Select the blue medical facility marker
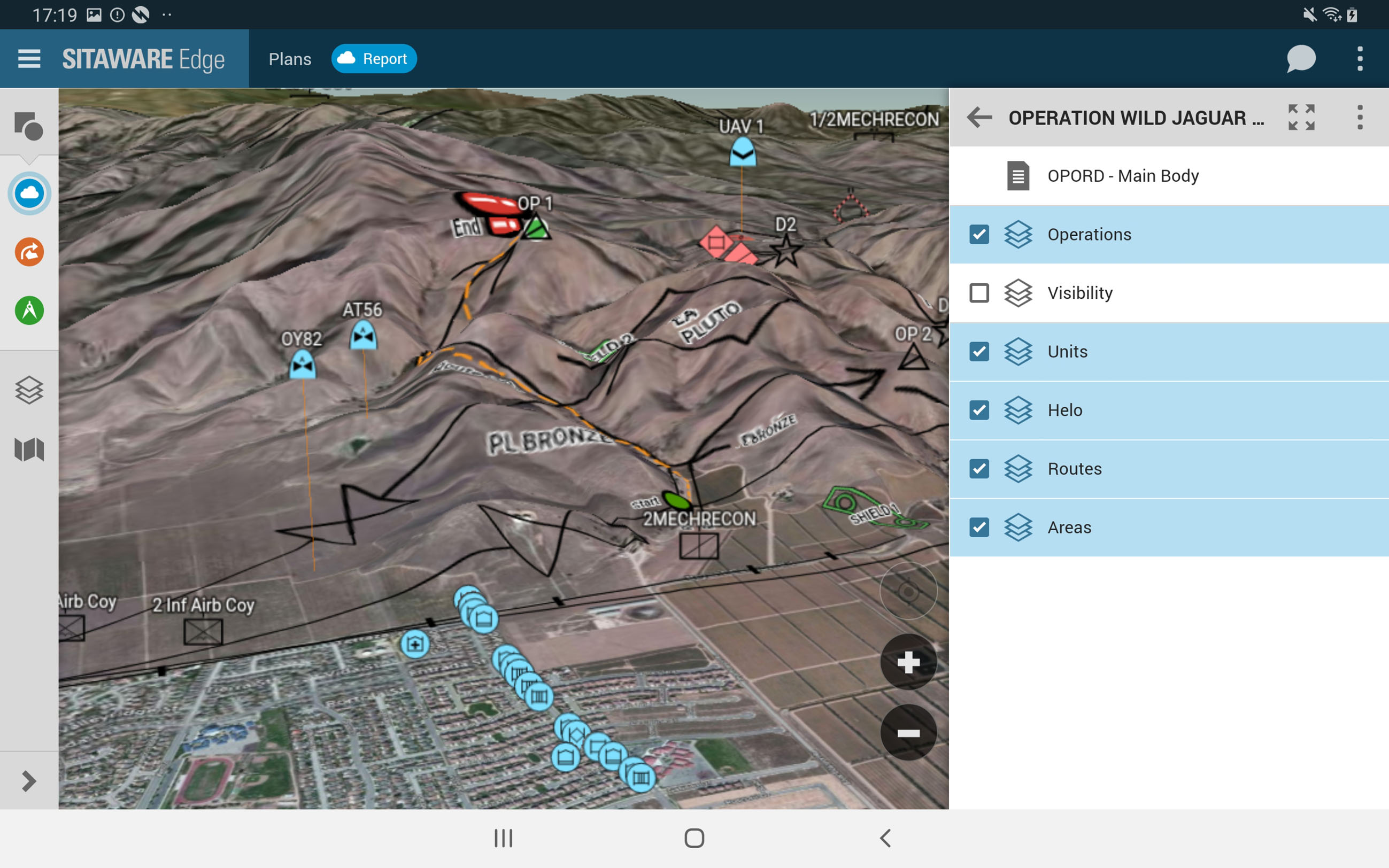The width and height of the screenshot is (1389, 868). (414, 644)
